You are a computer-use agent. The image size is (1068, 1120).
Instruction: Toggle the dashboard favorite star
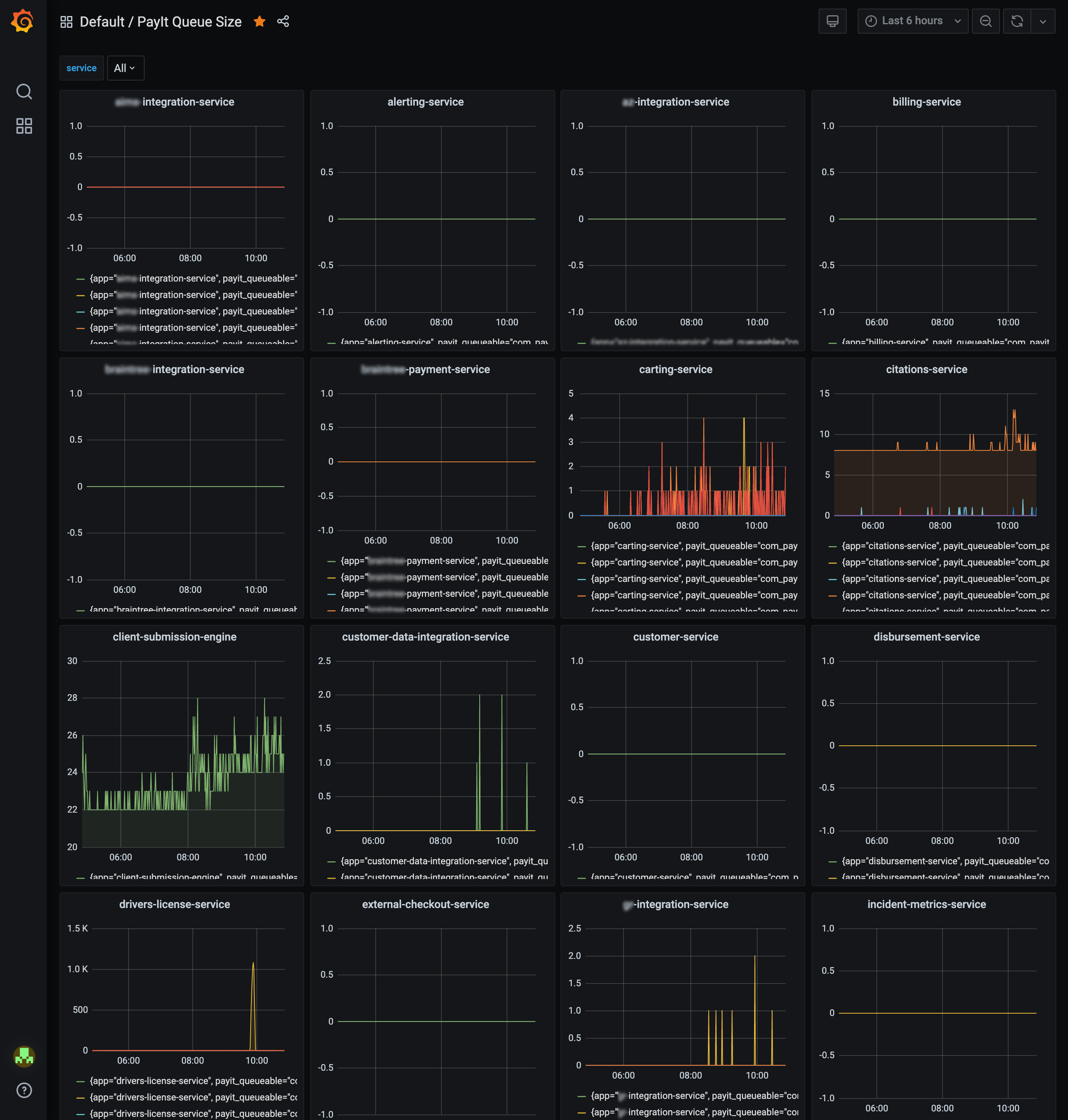click(260, 21)
